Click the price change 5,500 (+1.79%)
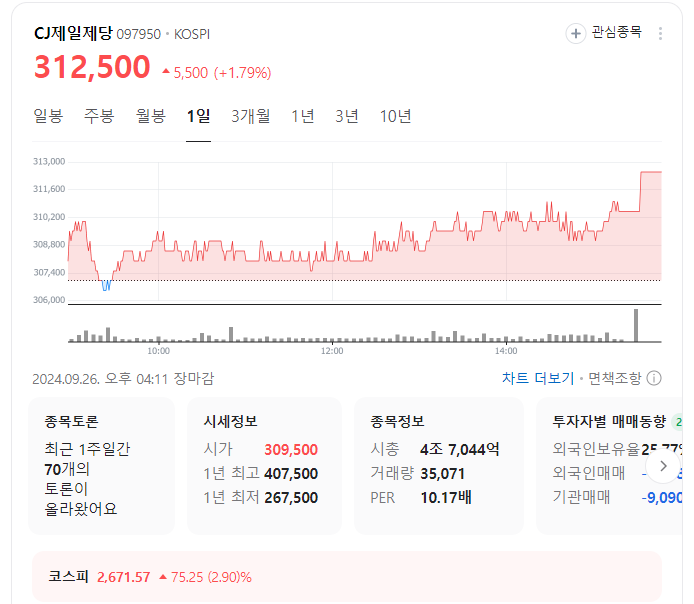Viewport: 694px width, 604px height. point(217,73)
